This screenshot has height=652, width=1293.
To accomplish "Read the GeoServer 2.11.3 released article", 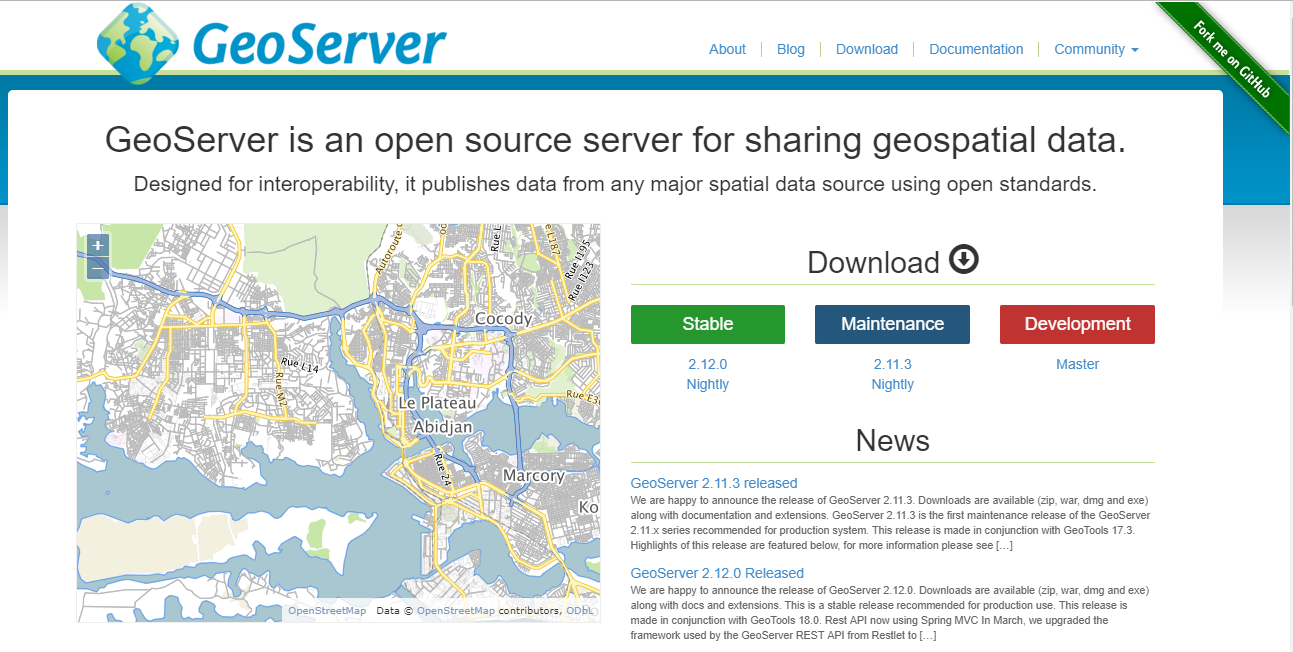I will [714, 483].
